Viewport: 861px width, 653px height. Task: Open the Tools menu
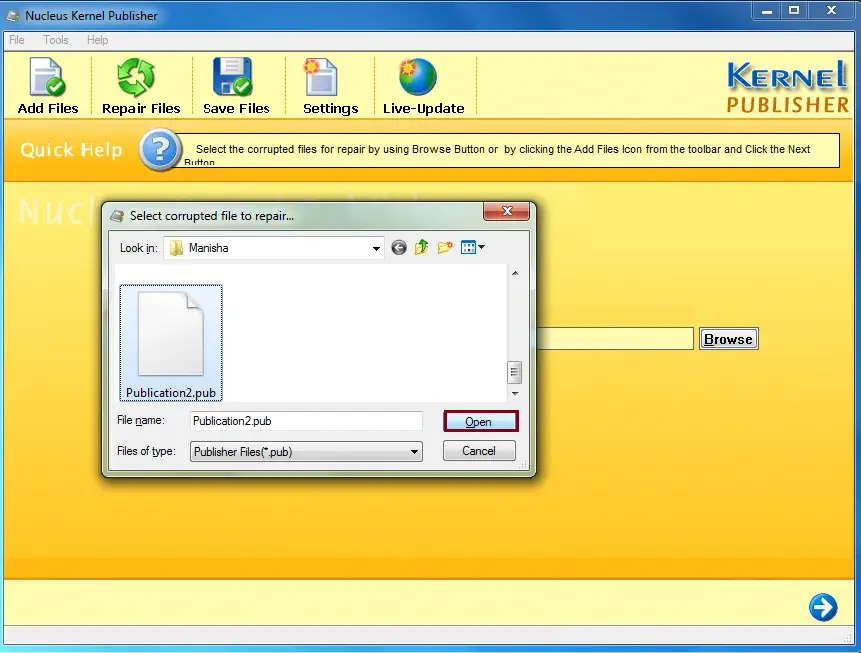tap(55, 40)
